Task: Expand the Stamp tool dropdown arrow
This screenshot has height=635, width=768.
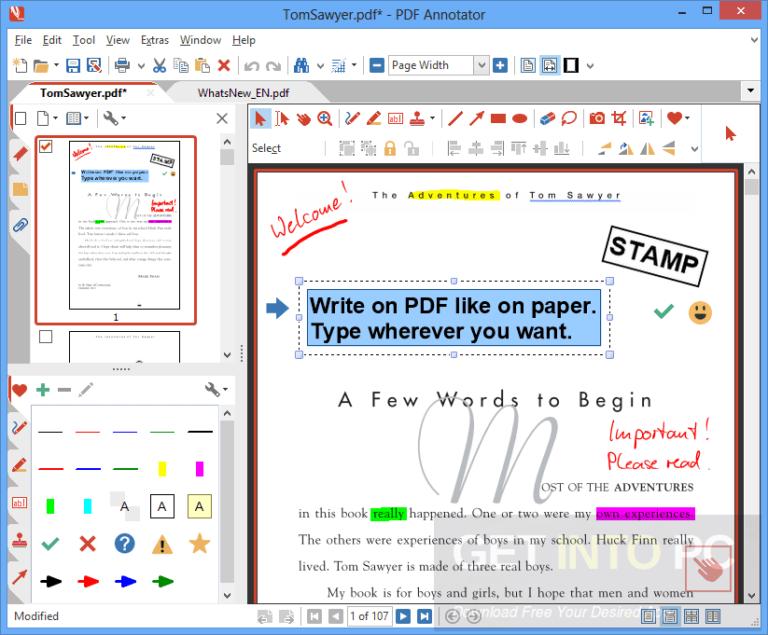Action: [x=432, y=118]
